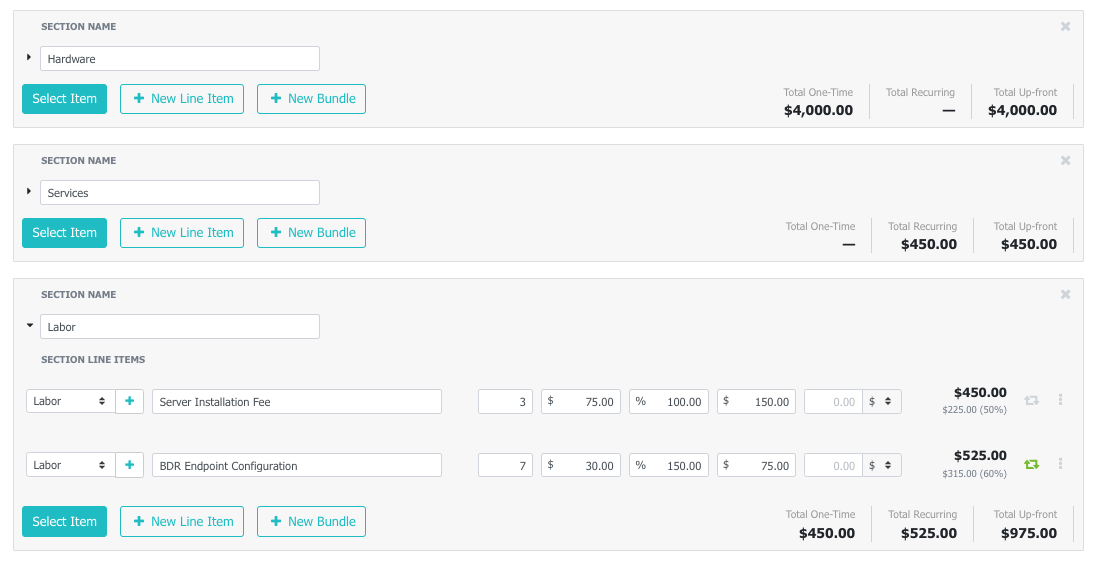Image resolution: width=1099 pixels, height=562 pixels.
Task: Edit markup percent 150.00 field
Action: coord(669,465)
